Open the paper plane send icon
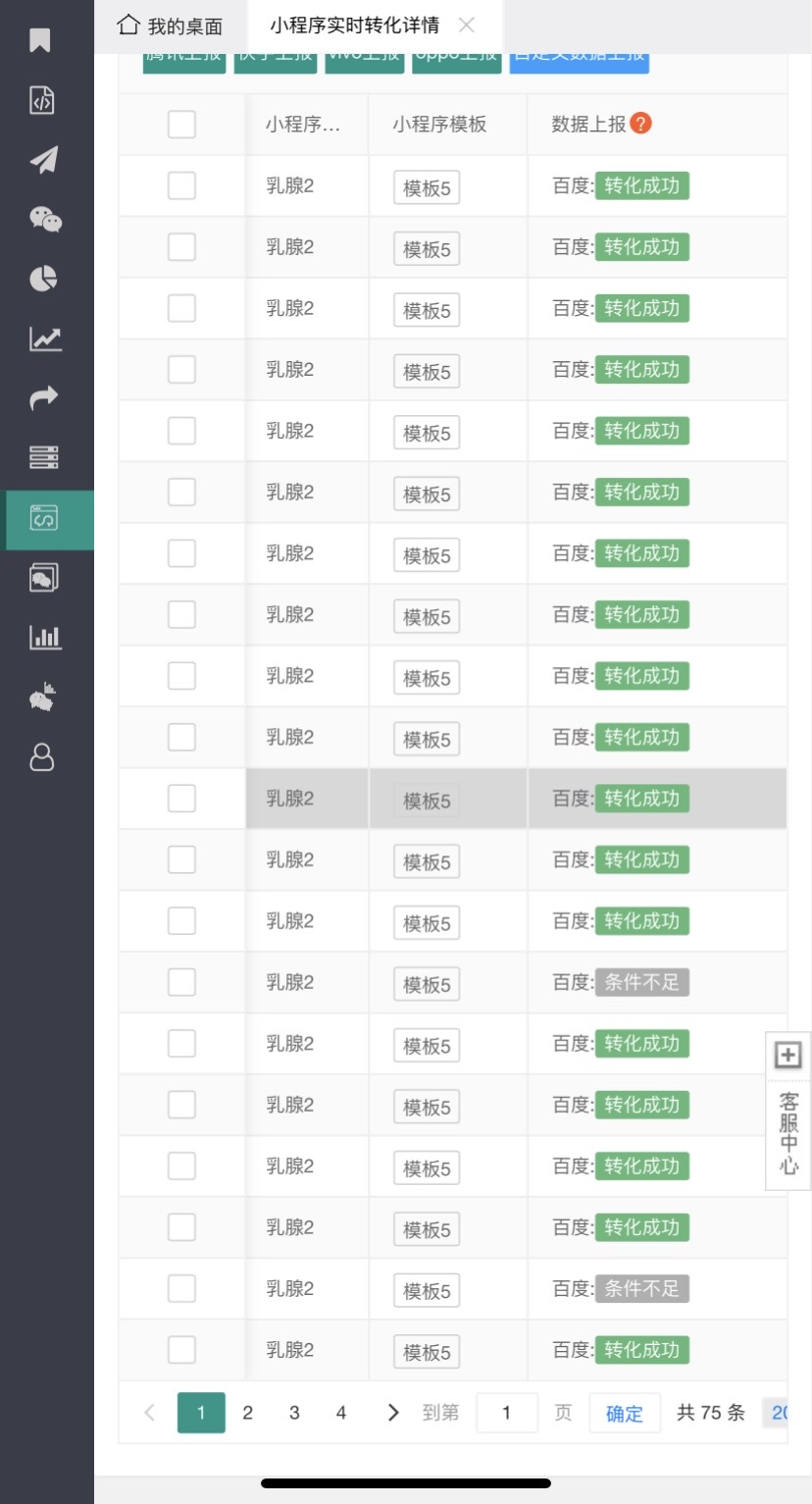This screenshot has height=1504, width=812. pos(43,160)
